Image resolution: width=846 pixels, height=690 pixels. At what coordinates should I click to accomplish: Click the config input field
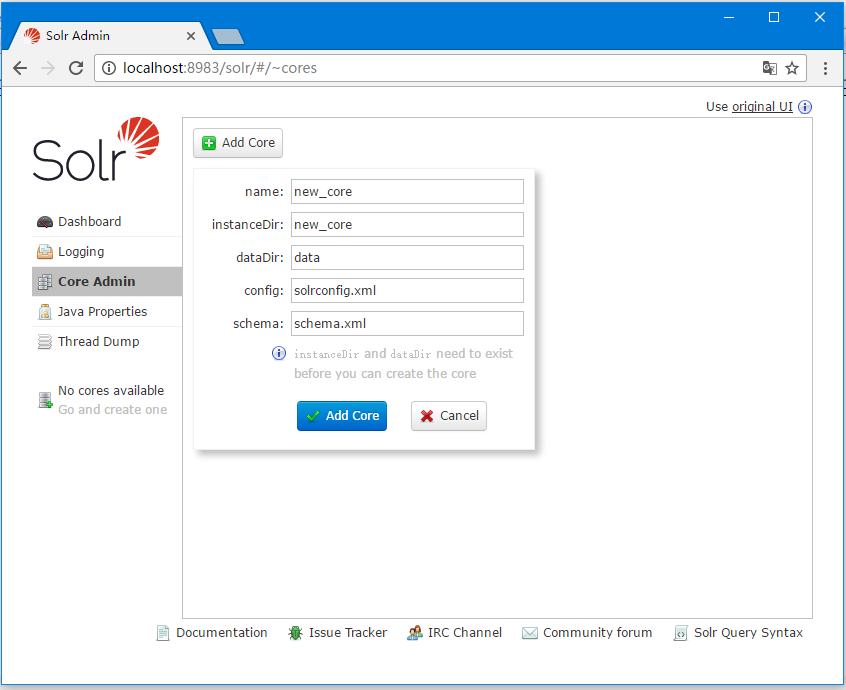click(x=407, y=290)
